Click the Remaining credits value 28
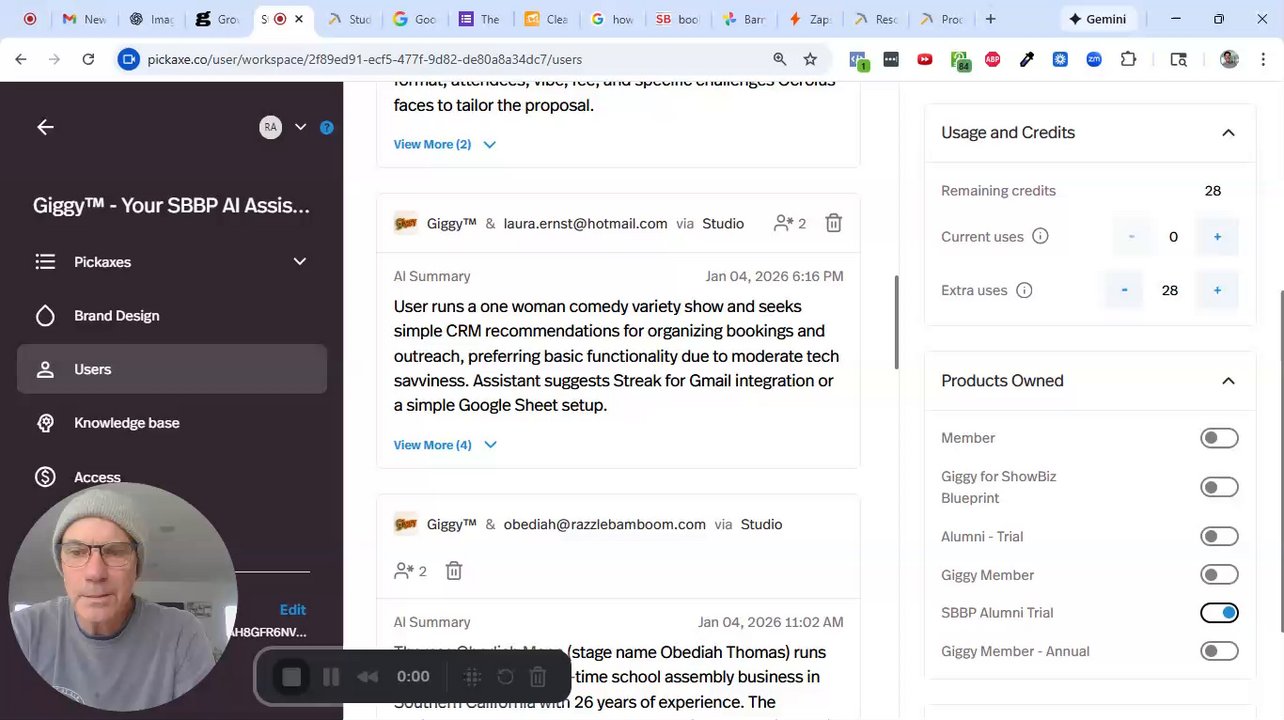 pos(1212,191)
